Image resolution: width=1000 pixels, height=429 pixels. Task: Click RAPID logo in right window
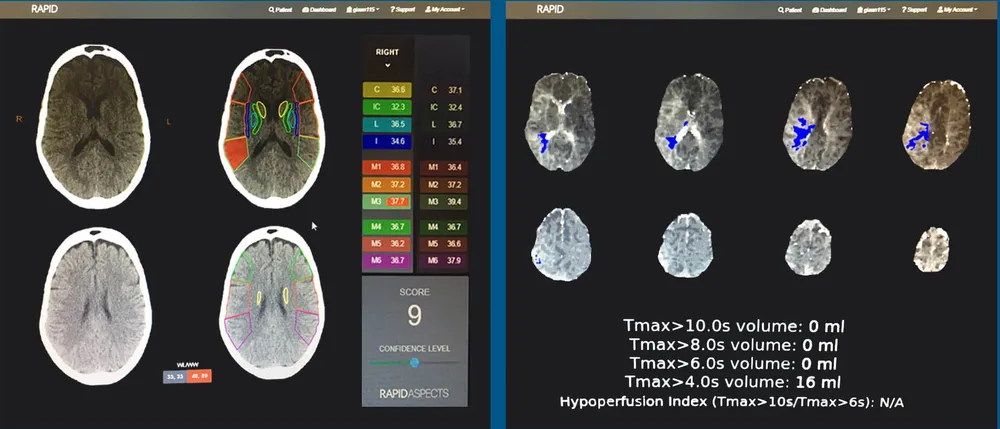pyautogui.click(x=550, y=9)
